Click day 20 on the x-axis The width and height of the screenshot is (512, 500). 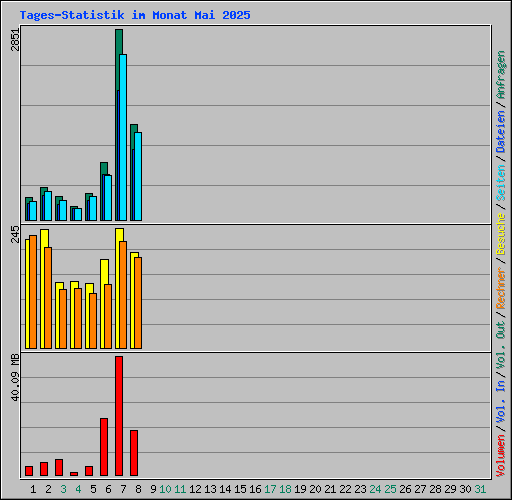click(x=315, y=489)
